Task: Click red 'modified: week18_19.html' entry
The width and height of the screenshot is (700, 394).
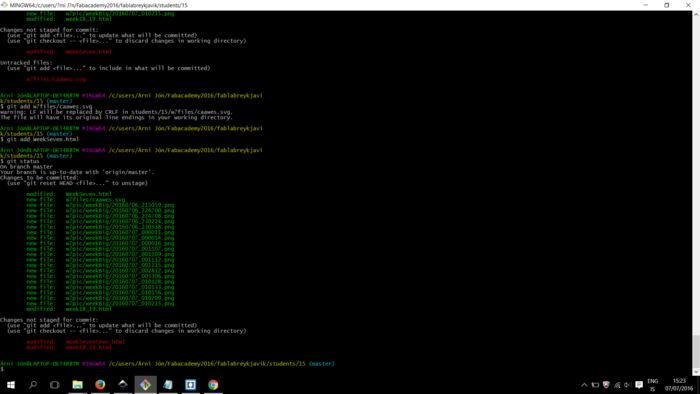Action: tap(69, 347)
